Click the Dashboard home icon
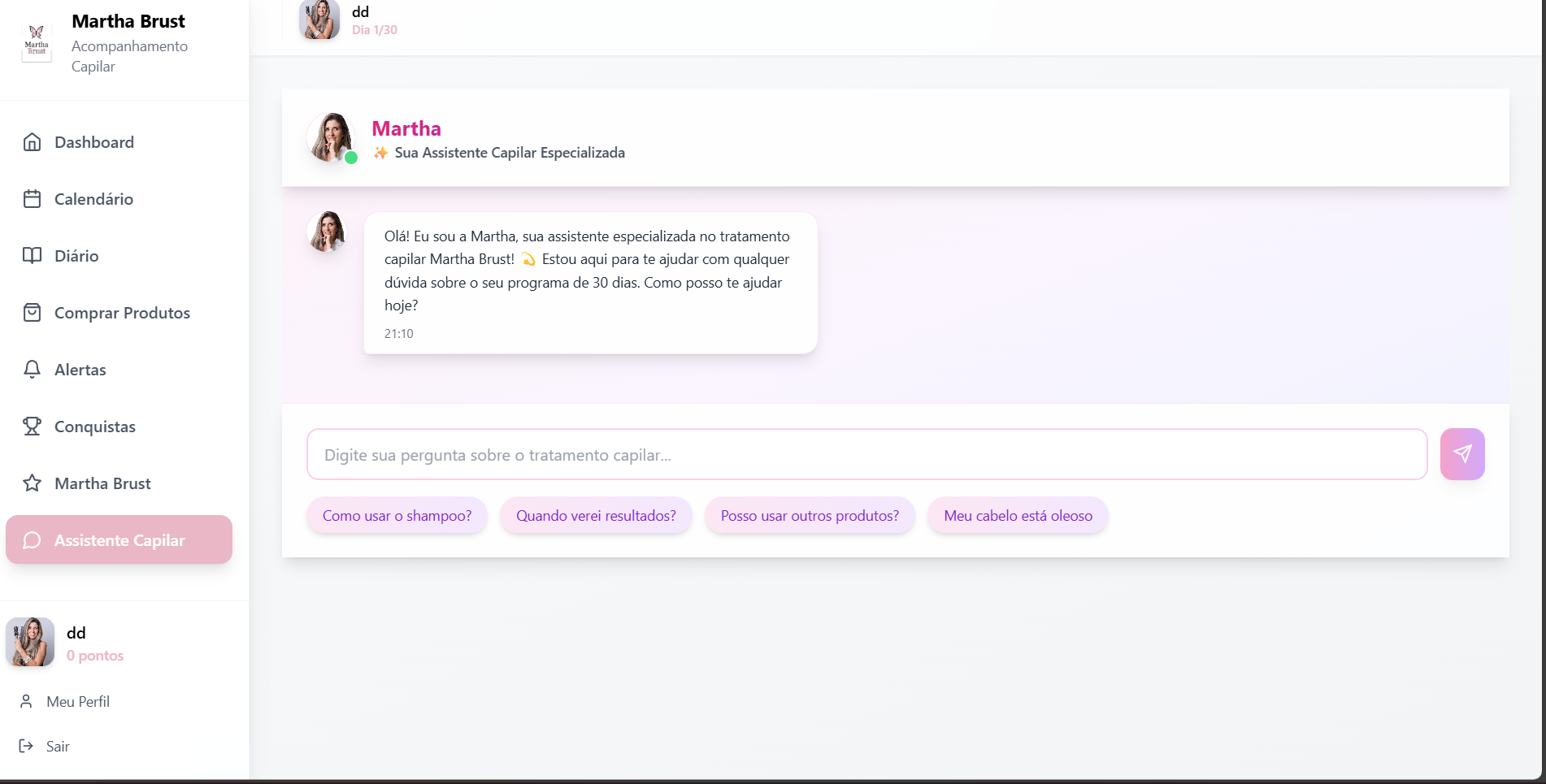Screen dimensions: 1546x784 [32, 142]
